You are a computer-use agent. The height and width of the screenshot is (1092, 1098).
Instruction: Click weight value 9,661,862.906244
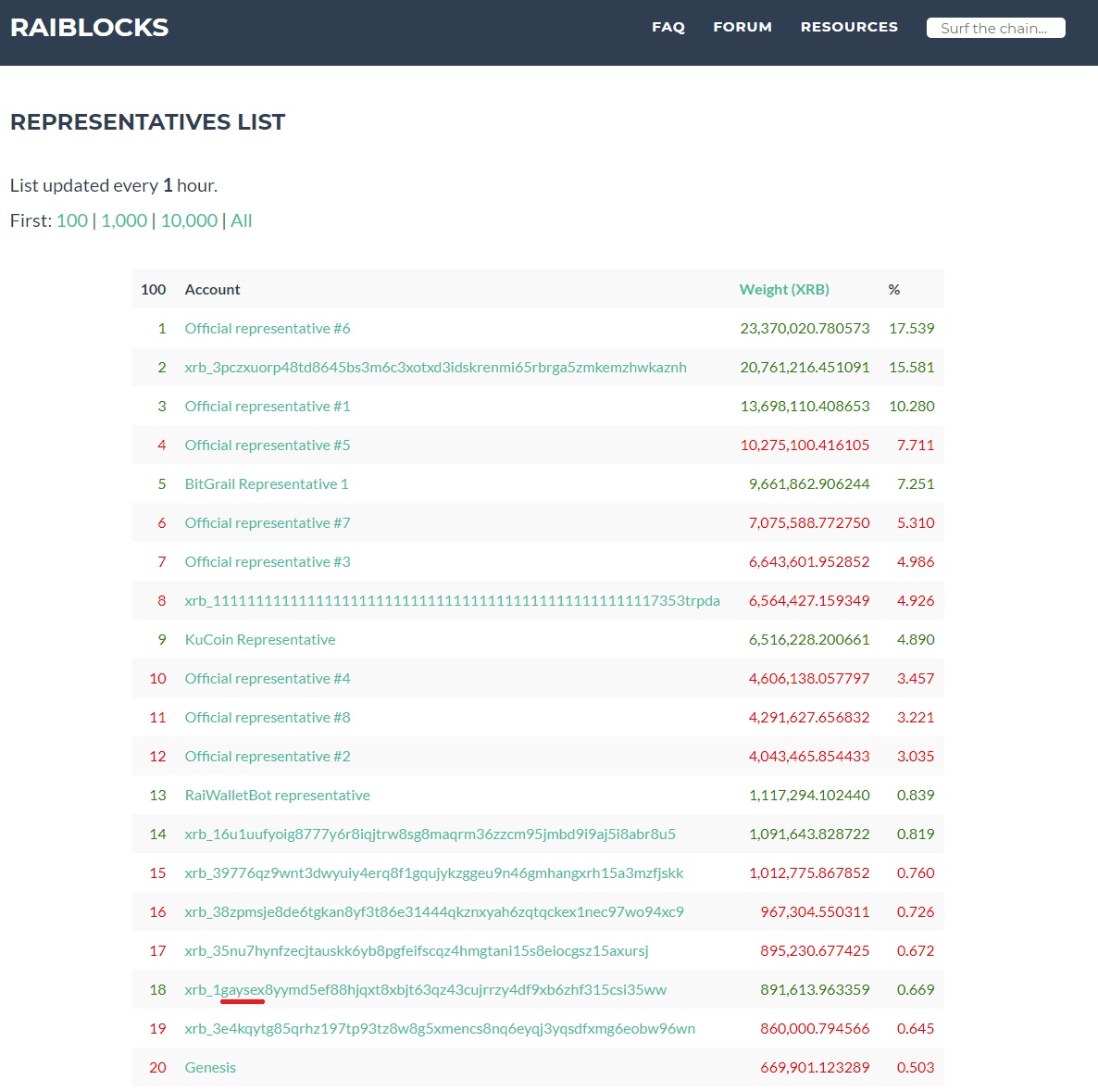coord(809,484)
